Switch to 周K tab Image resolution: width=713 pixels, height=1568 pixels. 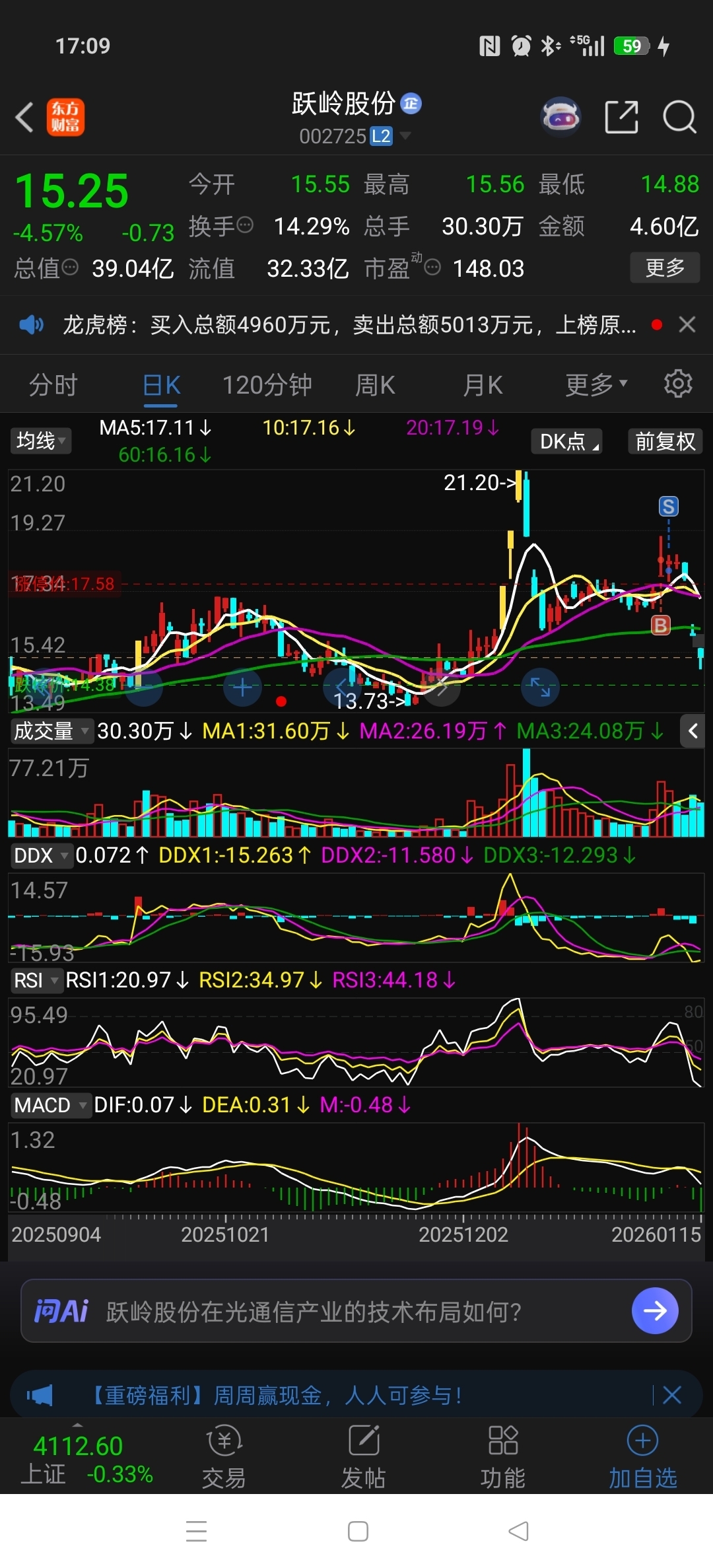point(375,384)
